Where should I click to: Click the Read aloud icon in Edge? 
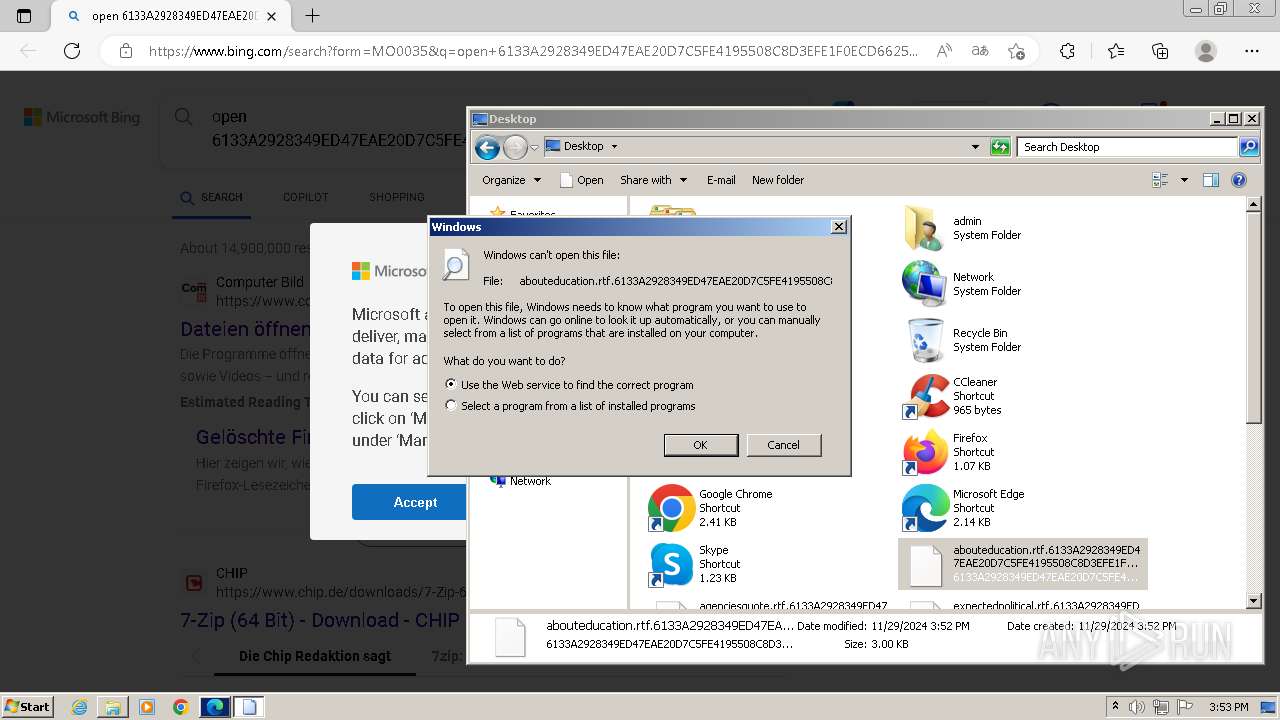(943, 51)
